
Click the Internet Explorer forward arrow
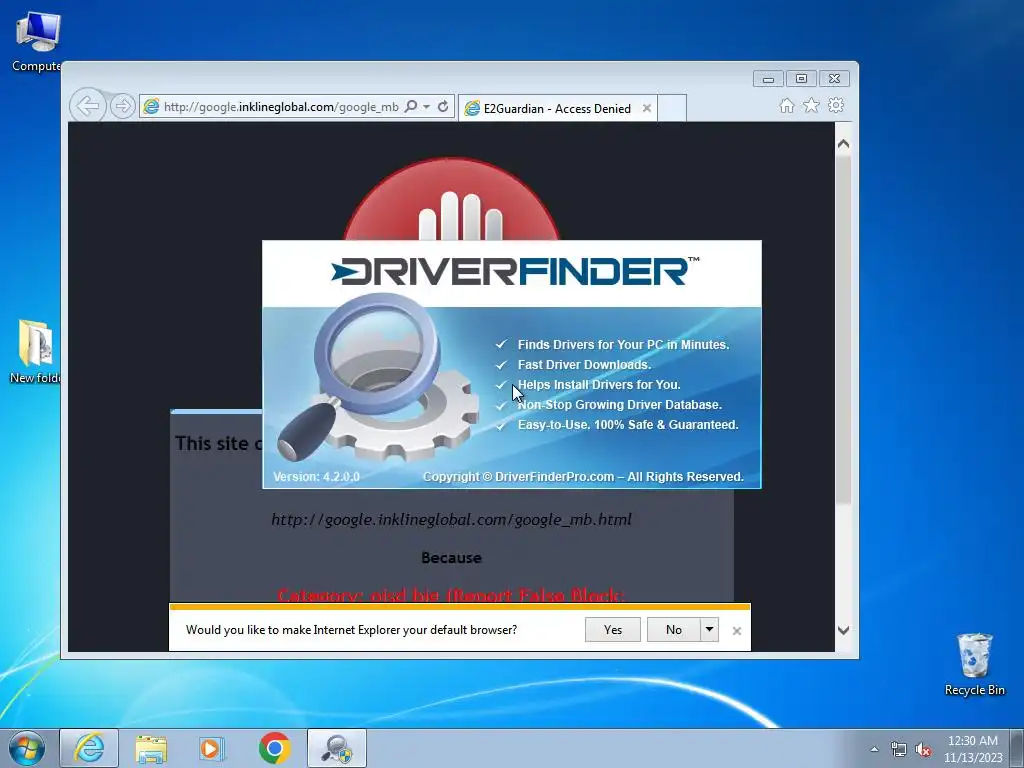click(122, 106)
